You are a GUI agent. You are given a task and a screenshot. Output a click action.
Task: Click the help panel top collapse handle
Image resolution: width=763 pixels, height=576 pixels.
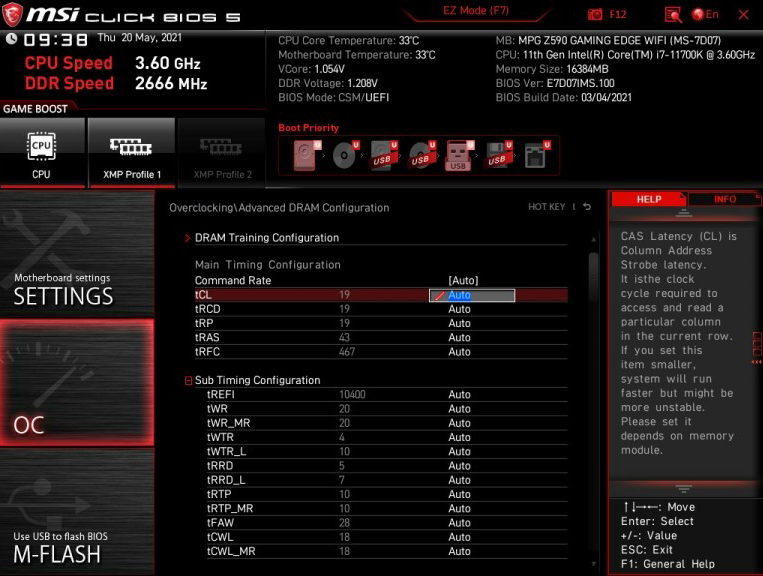pyautogui.click(x=683, y=213)
